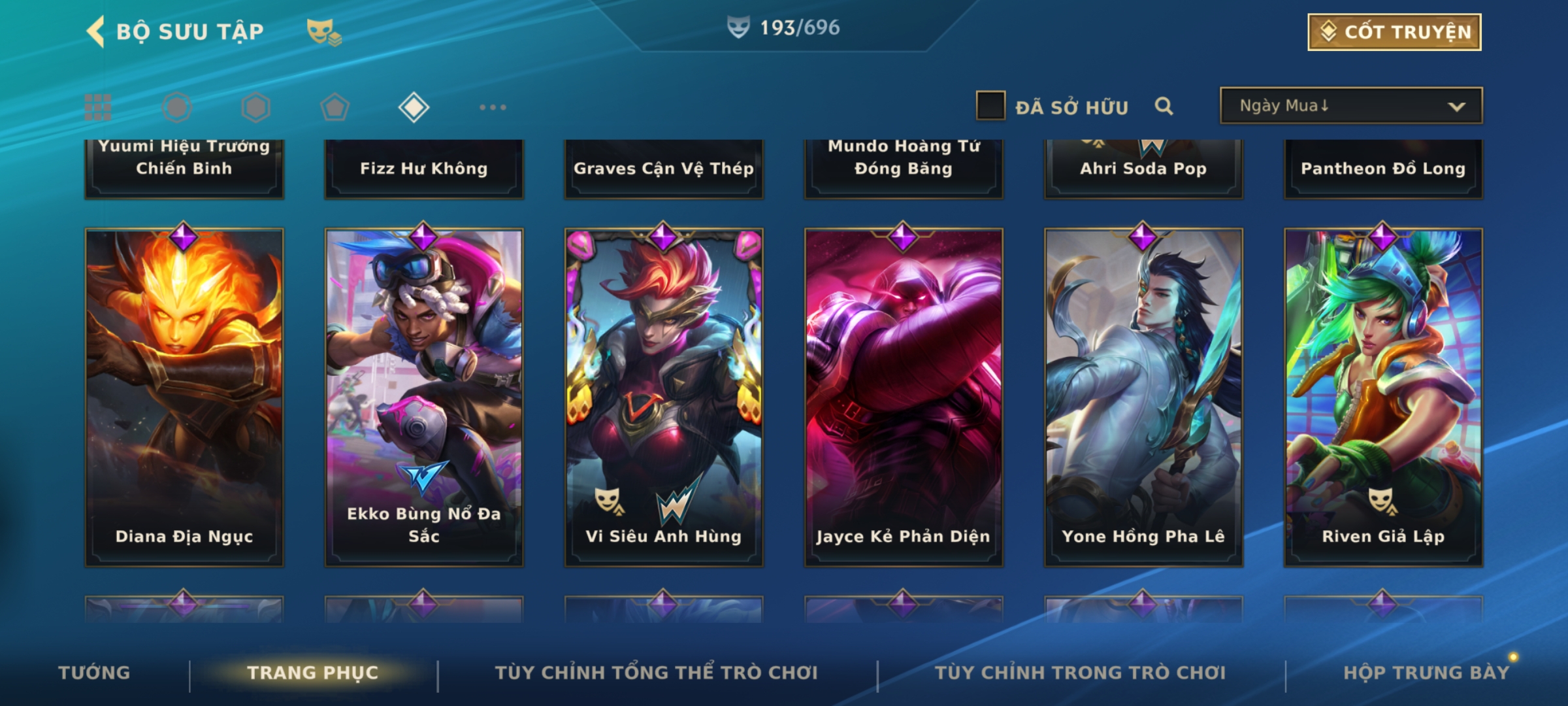View the Yone Hồng Pha Lê skin

pyautogui.click(x=1143, y=397)
